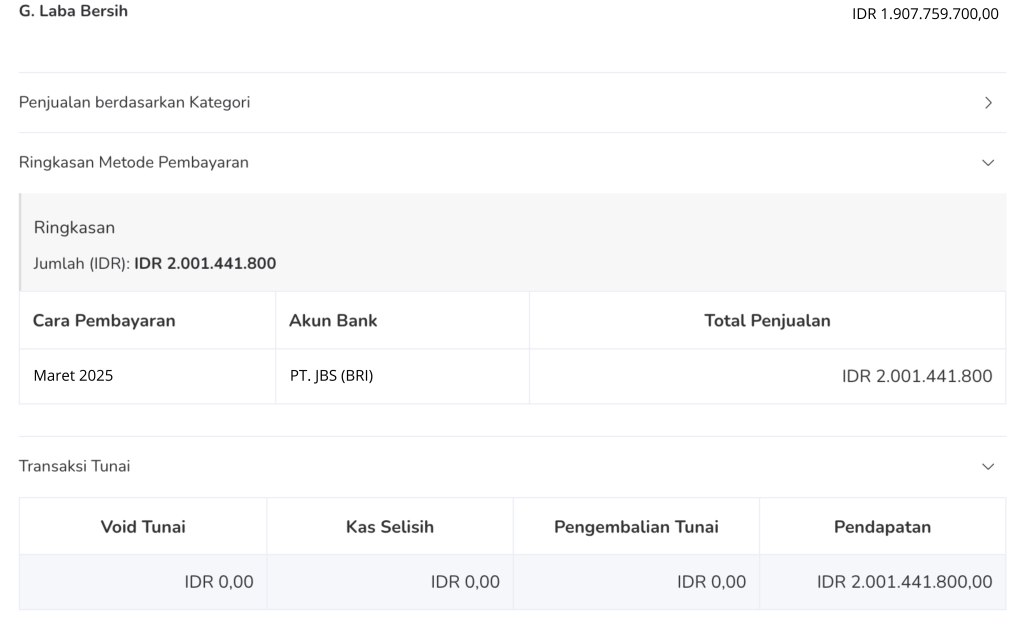Click the IDR 0,00 value under Void Tunai
The image size is (1024, 639).
[x=219, y=582]
